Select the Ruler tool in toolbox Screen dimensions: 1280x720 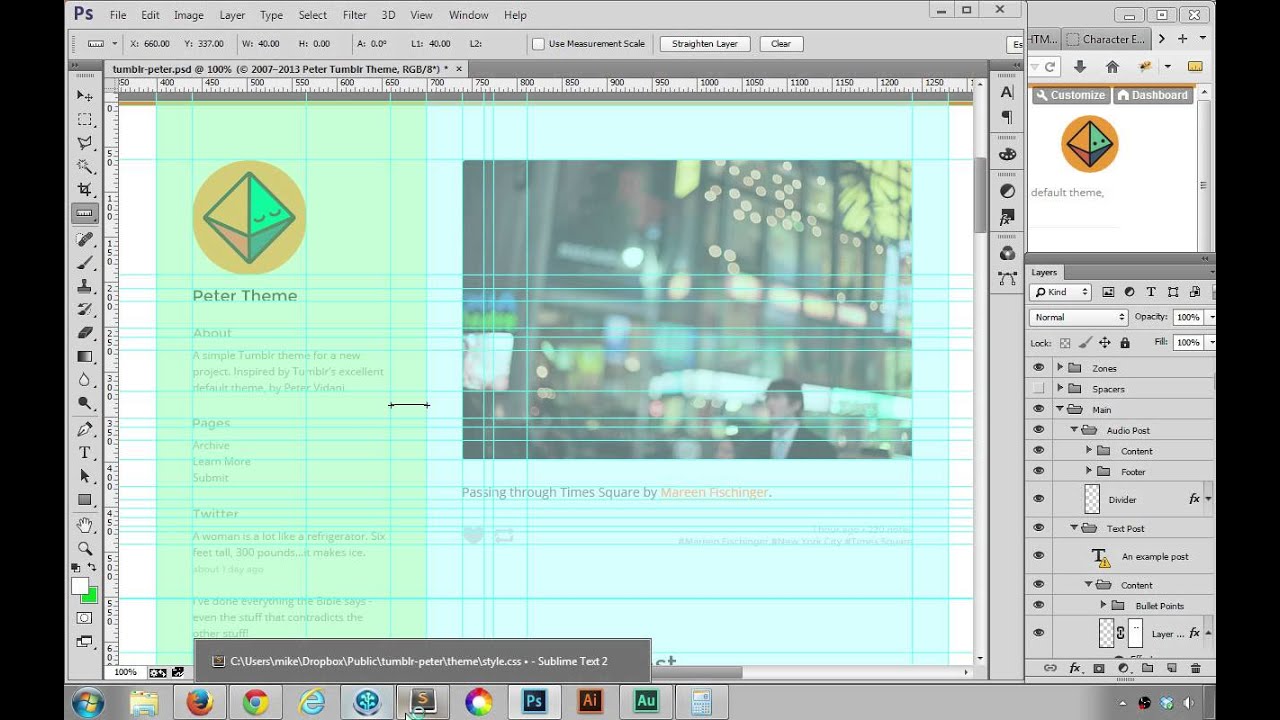pos(85,213)
